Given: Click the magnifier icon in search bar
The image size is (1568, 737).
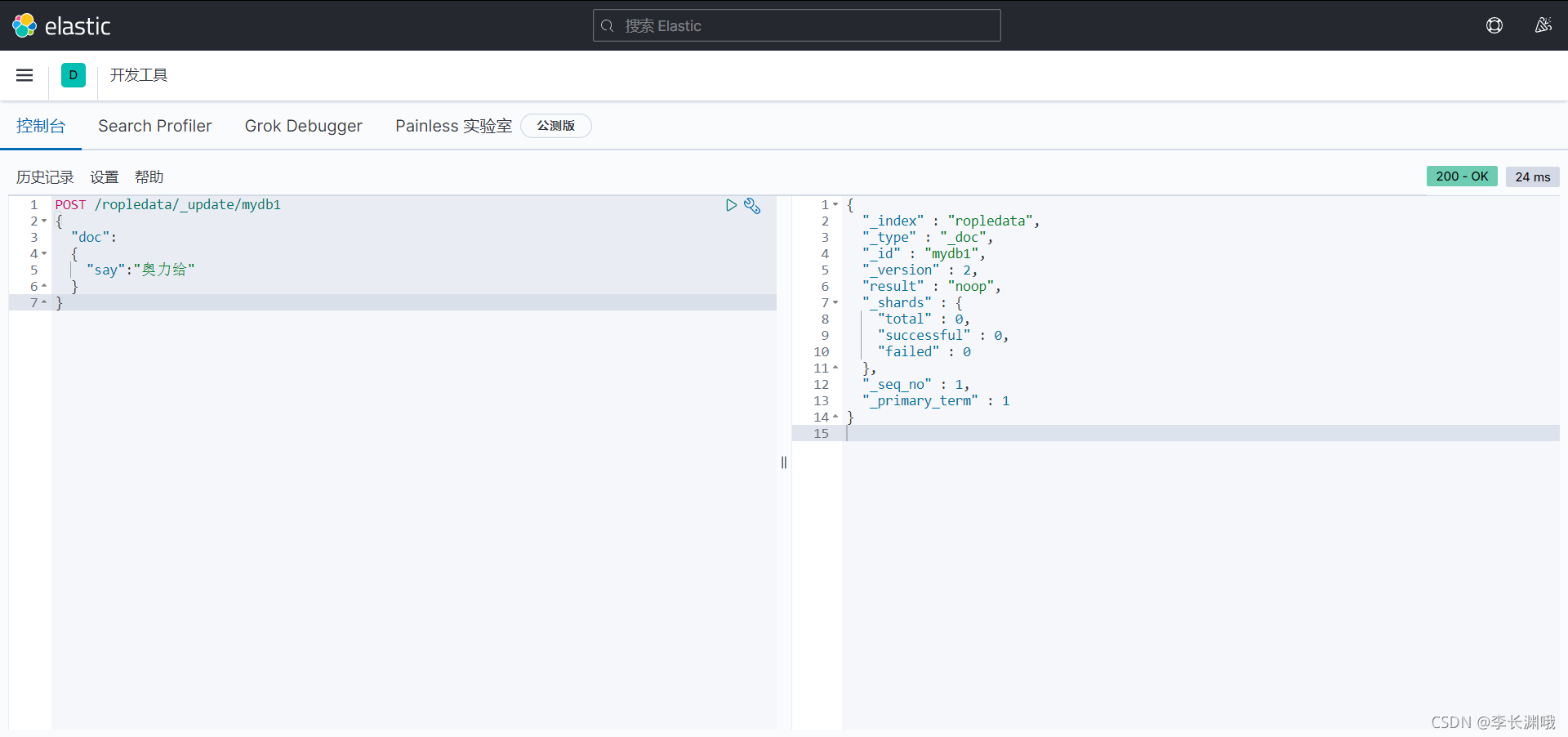Looking at the screenshot, I should (607, 26).
